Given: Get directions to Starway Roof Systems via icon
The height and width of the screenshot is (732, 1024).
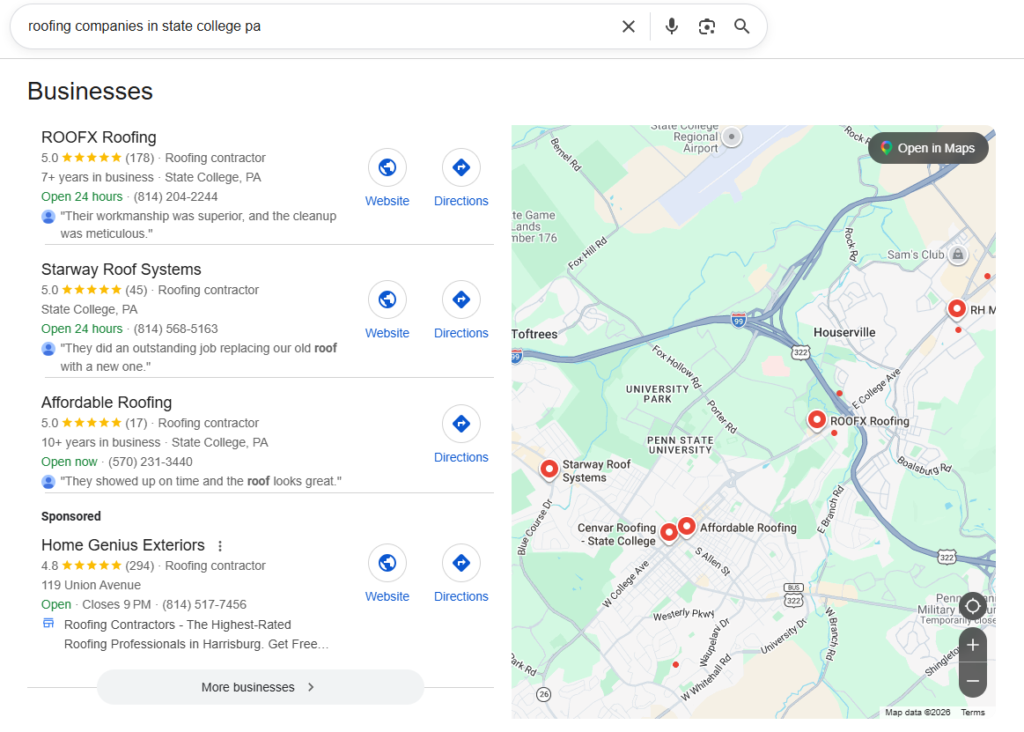Looking at the screenshot, I should [x=461, y=299].
